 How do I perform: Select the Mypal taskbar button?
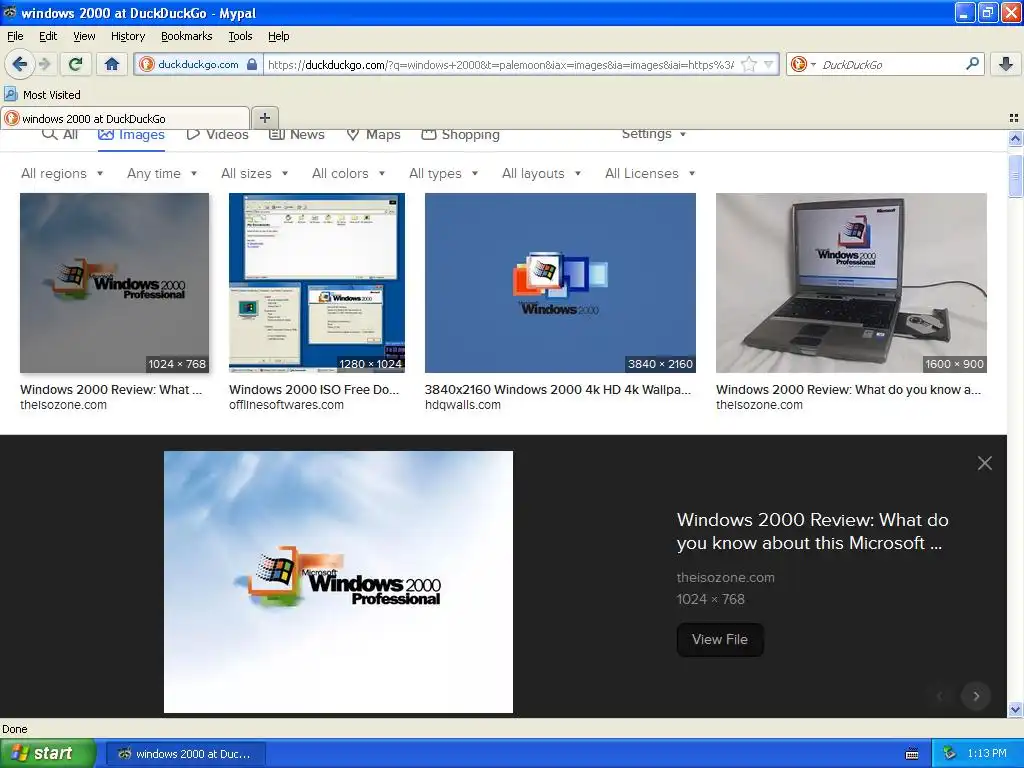point(185,754)
